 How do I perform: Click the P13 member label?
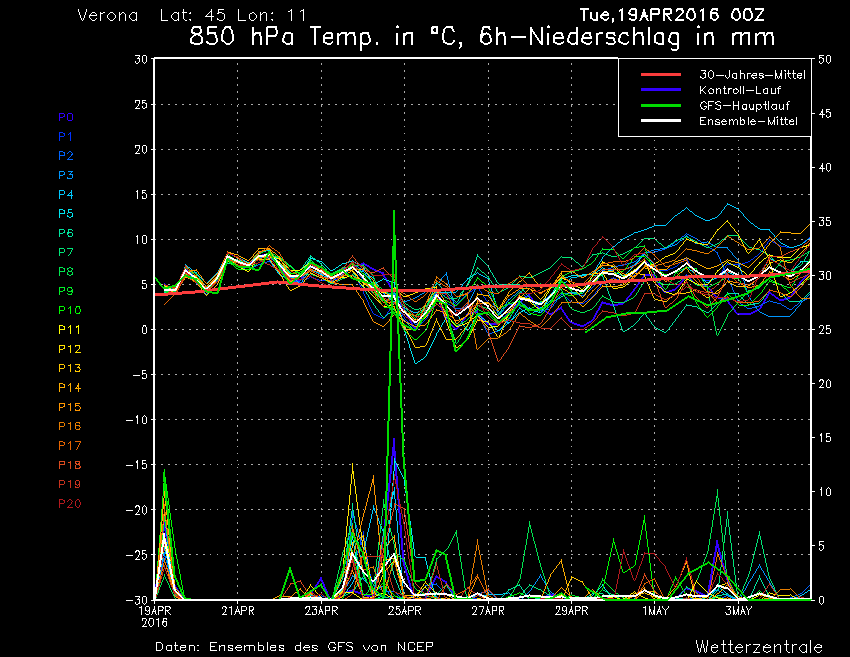click(x=69, y=368)
